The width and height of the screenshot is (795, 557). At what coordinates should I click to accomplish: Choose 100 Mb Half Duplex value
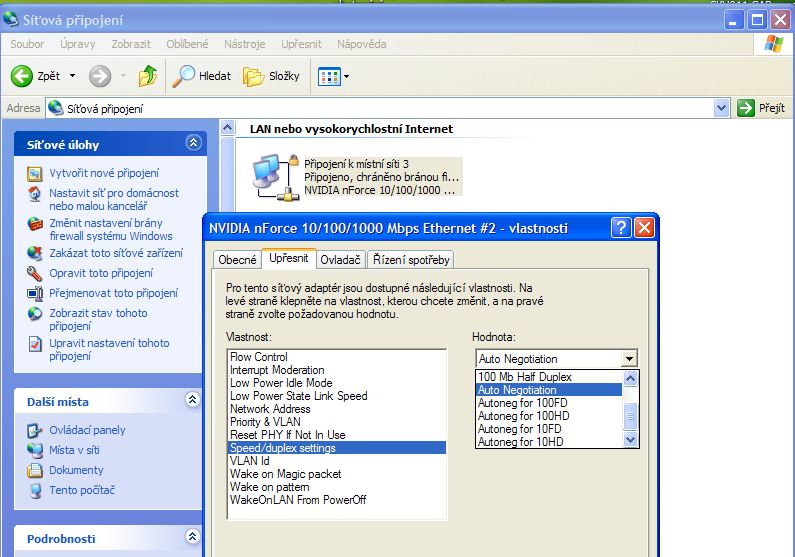pyautogui.click(x=549, y=377)
